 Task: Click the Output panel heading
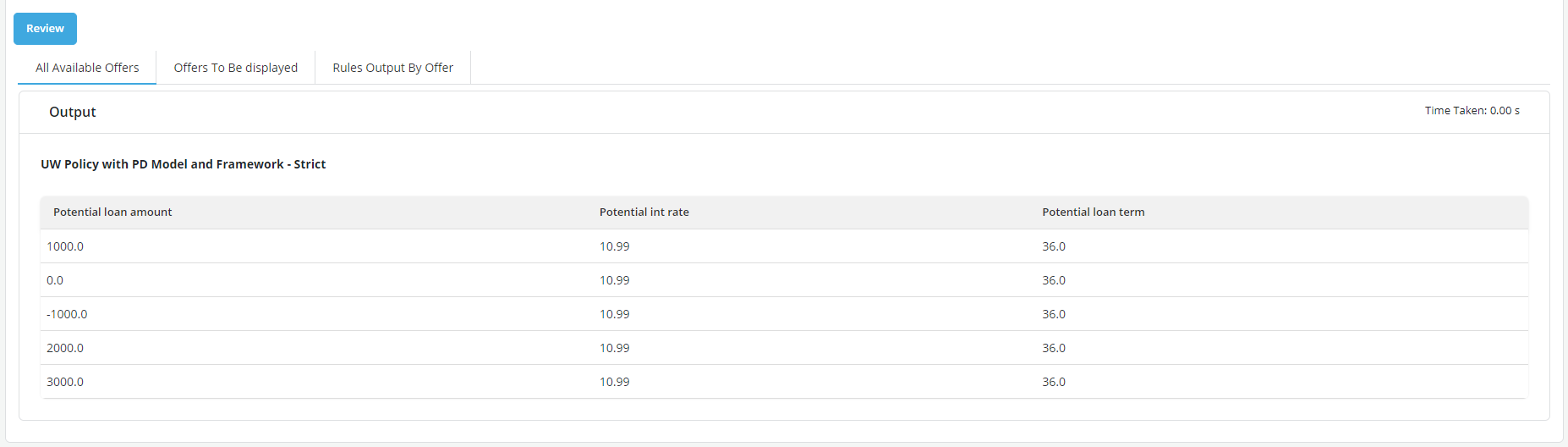pos(73,112)
